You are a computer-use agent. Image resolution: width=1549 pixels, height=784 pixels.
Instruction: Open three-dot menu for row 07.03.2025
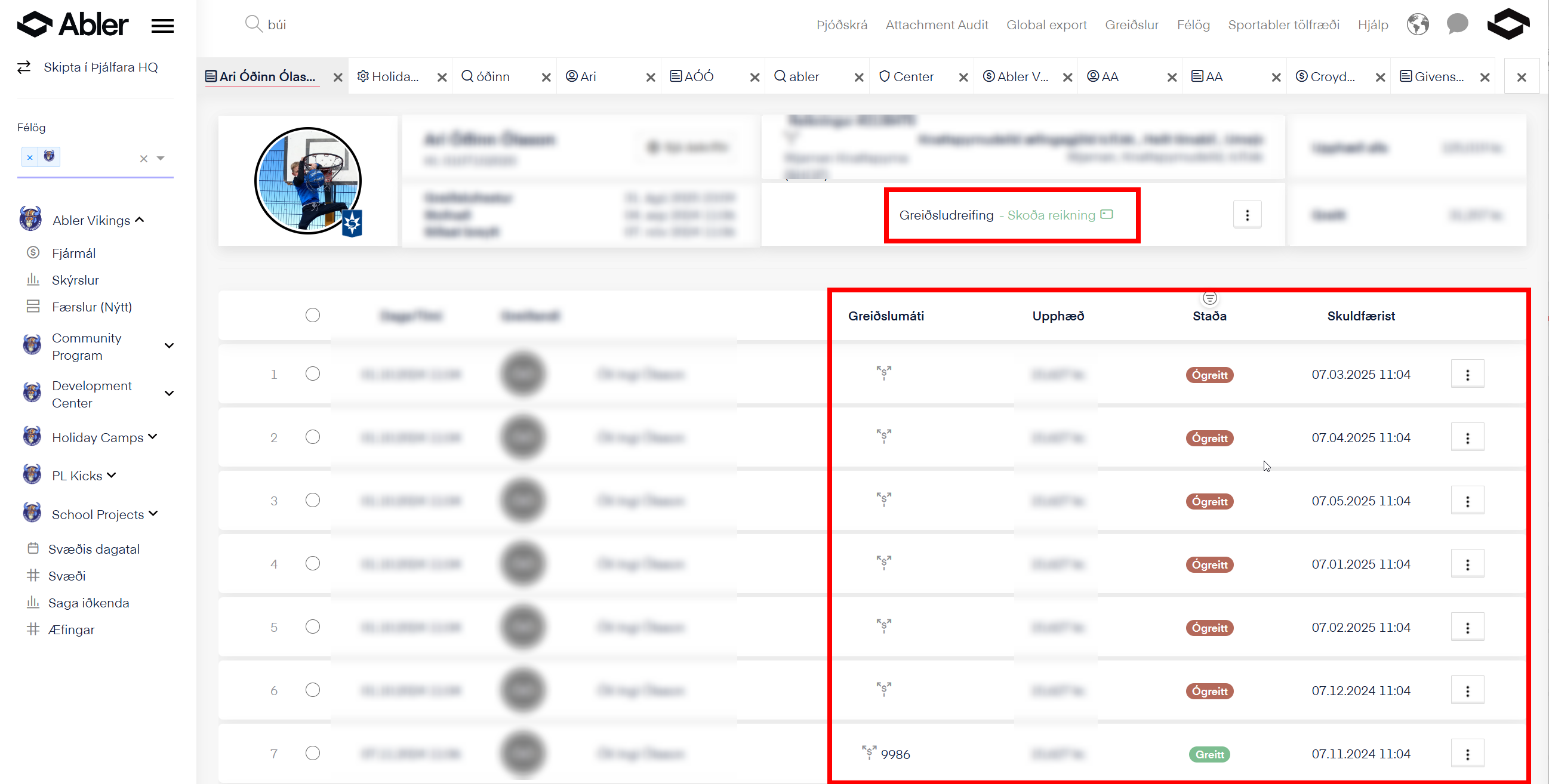click(x=1467, y=375)
